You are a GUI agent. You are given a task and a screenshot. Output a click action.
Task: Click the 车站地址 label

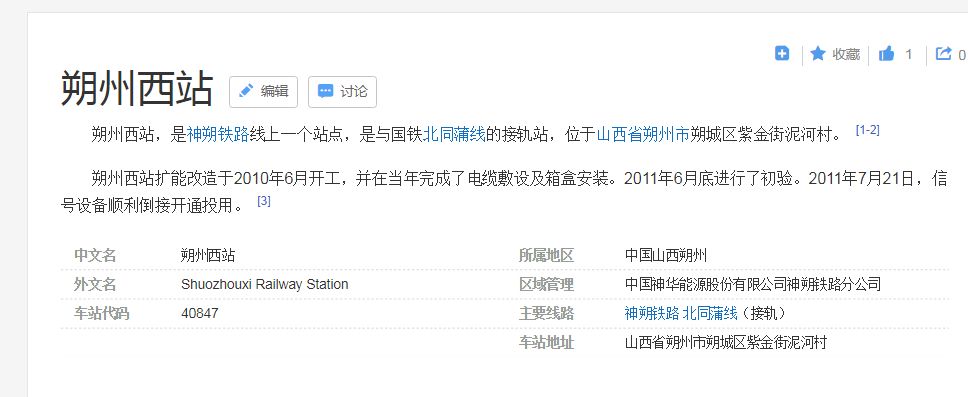546,343
